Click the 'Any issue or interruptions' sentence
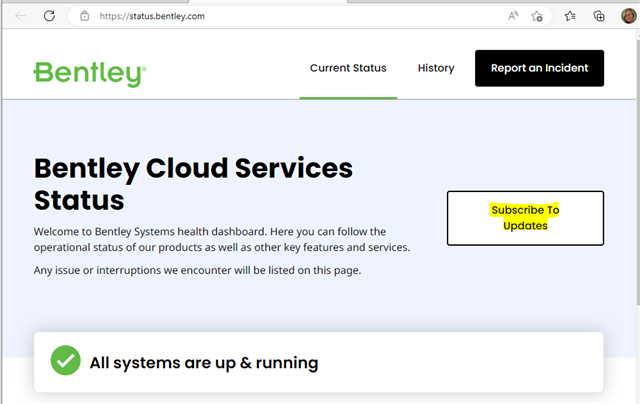The width and height of the screenshot is (640, 404). (197, 270)
